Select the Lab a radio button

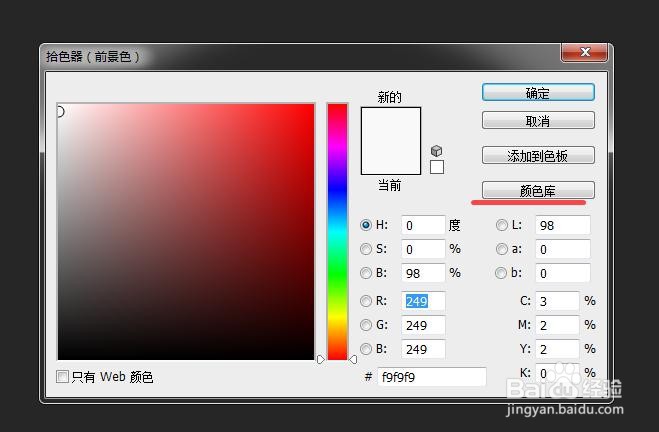[x=501, y=249]
